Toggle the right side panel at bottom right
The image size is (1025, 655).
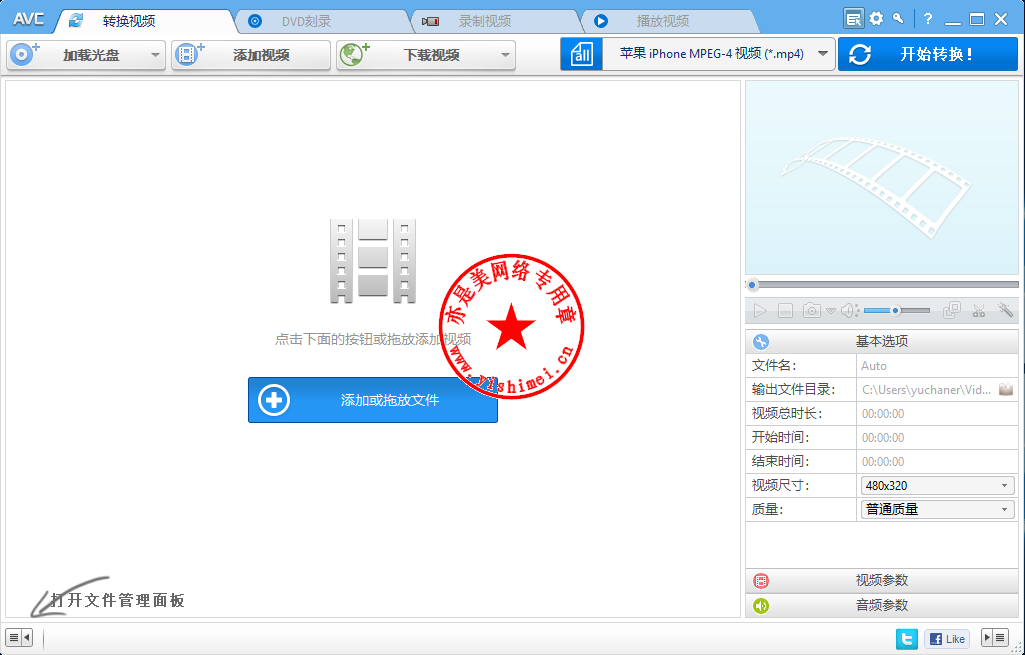pos(994,637)
